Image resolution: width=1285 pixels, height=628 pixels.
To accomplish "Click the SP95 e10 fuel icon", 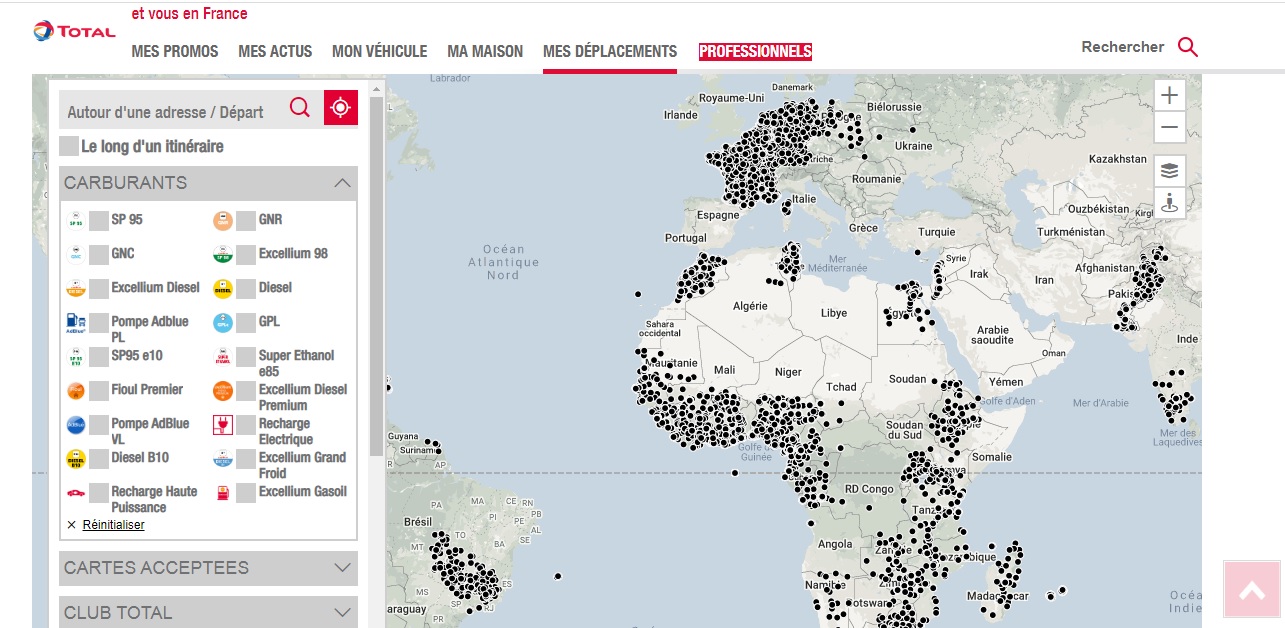I will pos(75,356).
